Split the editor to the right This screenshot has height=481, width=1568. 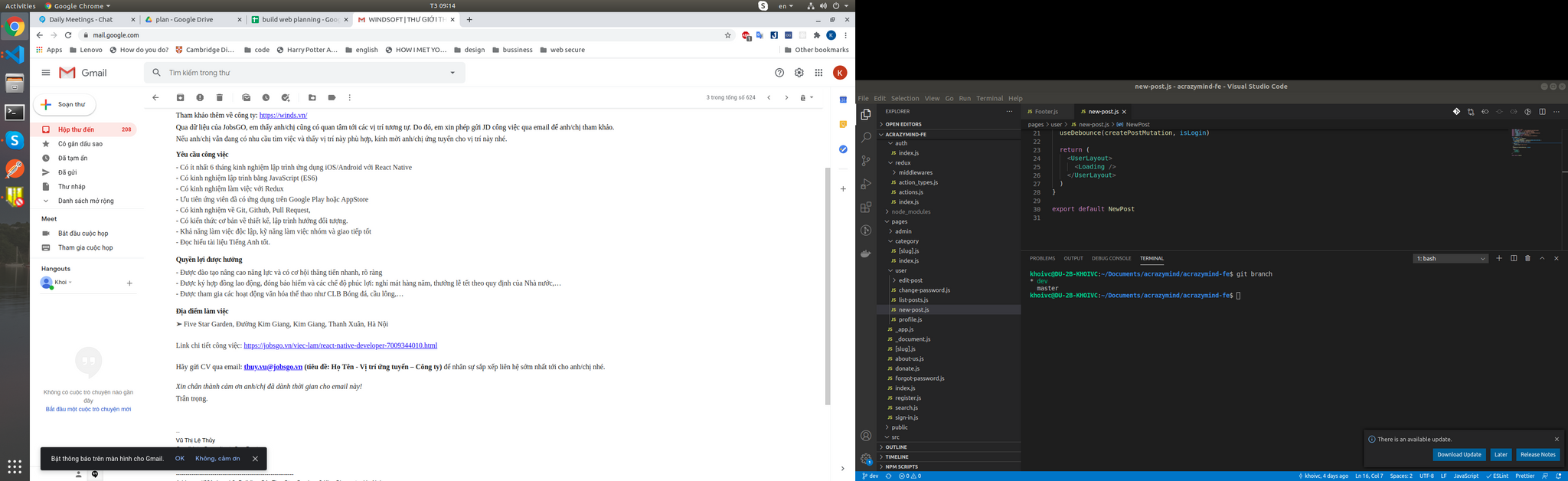coord(1542,112)
